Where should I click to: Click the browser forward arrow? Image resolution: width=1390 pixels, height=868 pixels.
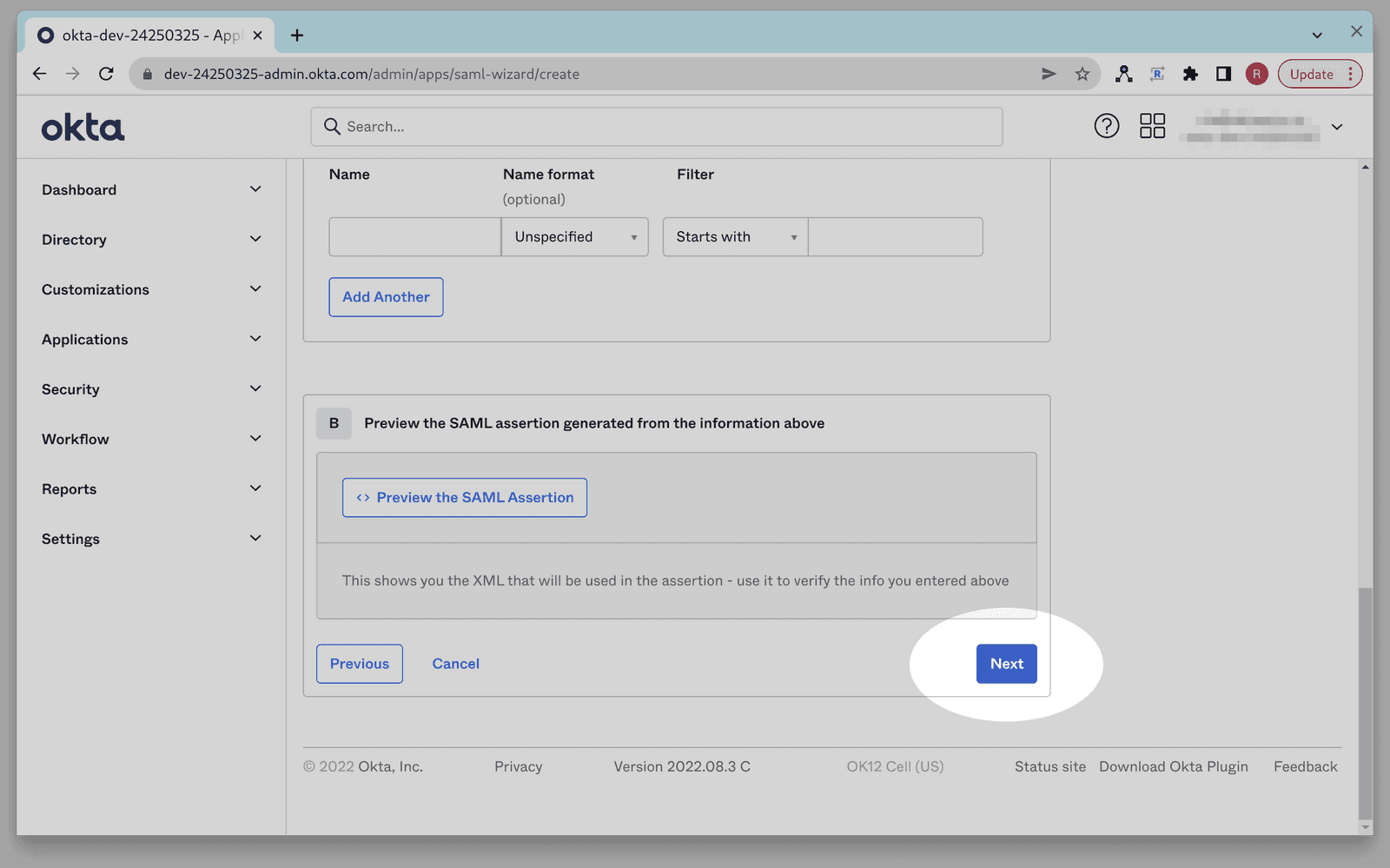coord(73,74)
